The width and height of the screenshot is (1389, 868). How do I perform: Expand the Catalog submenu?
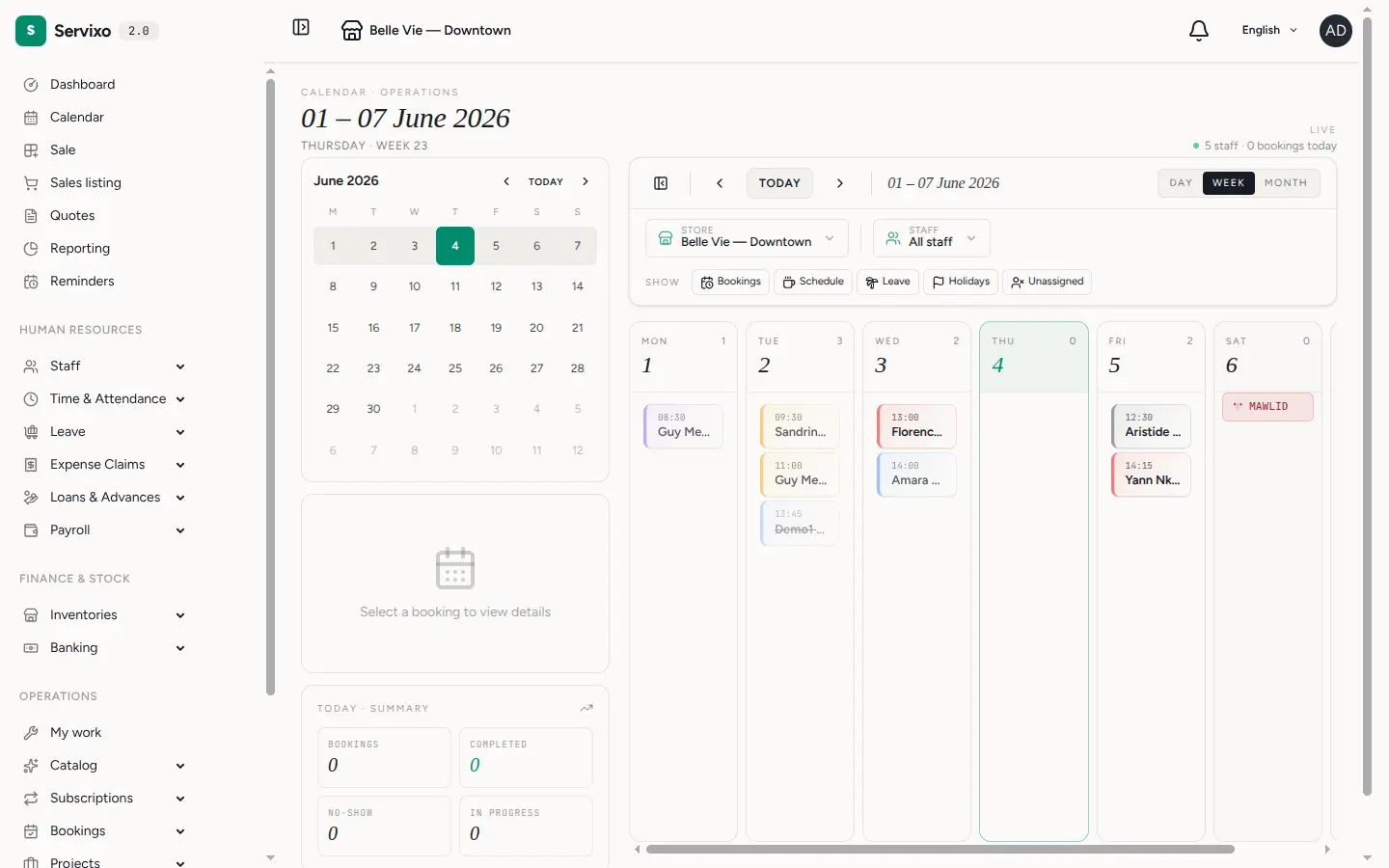click(180, 766)
